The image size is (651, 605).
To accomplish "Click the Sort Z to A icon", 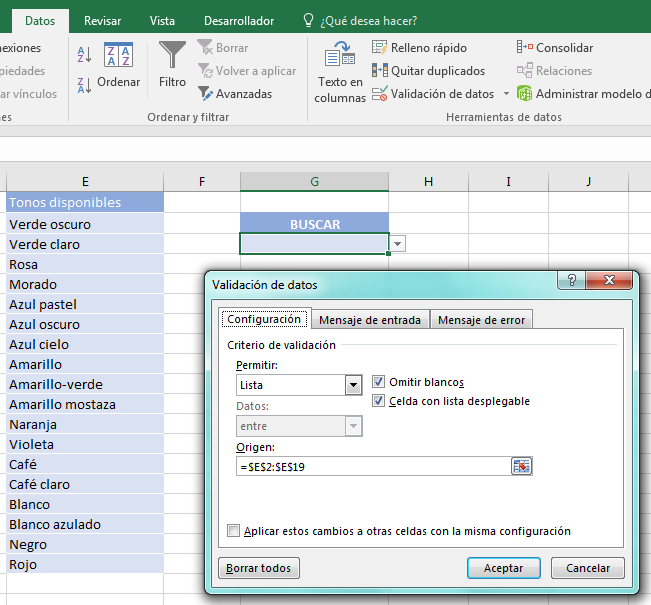I will 84,86.
